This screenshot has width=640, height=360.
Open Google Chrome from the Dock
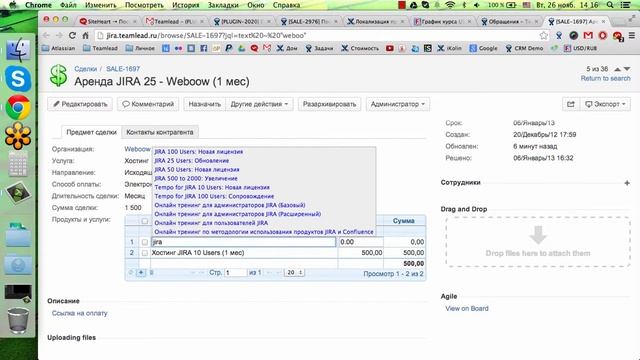point(18,107)
